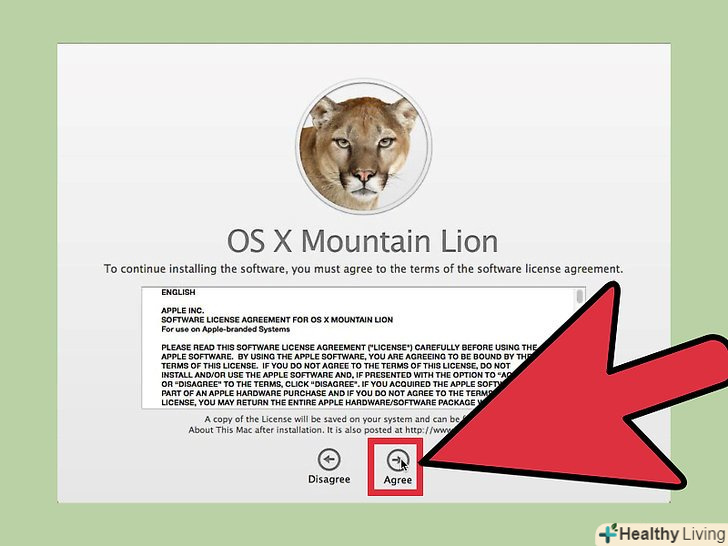The image size is (728, 546).
Task: Click the Agree forward-arrow icon
Action: 397,460
